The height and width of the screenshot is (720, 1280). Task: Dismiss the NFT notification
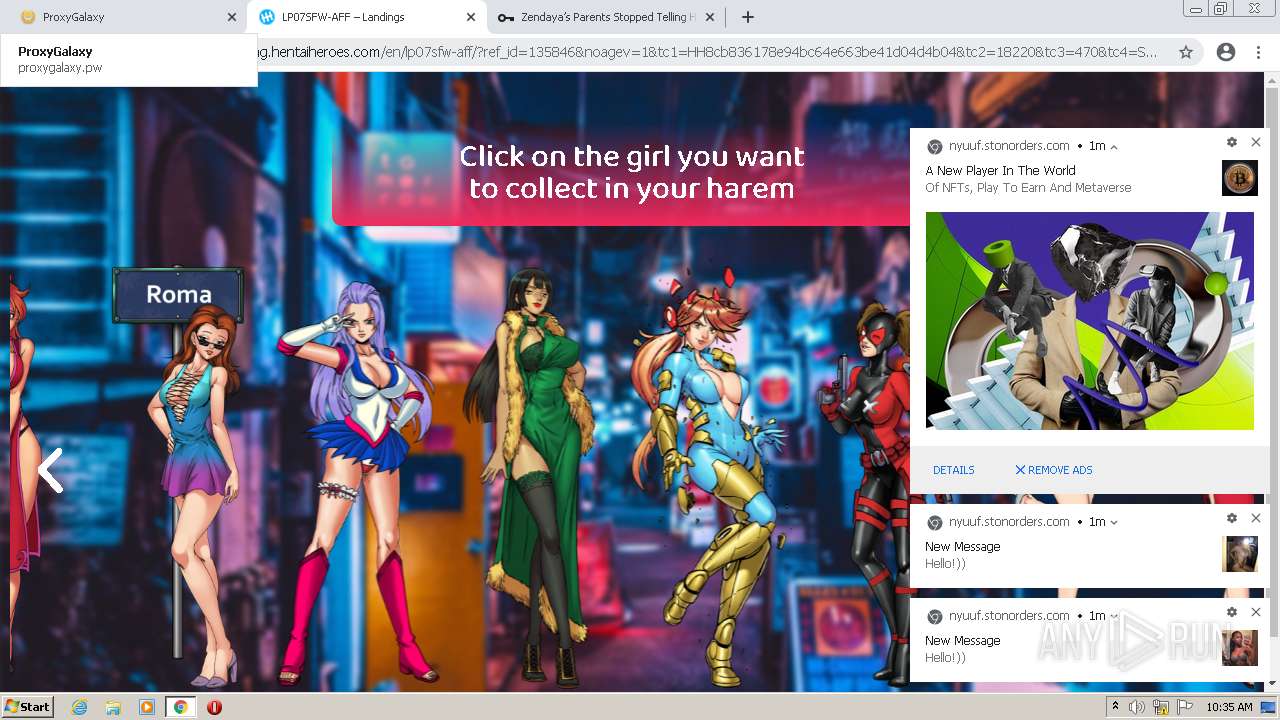1256,142
